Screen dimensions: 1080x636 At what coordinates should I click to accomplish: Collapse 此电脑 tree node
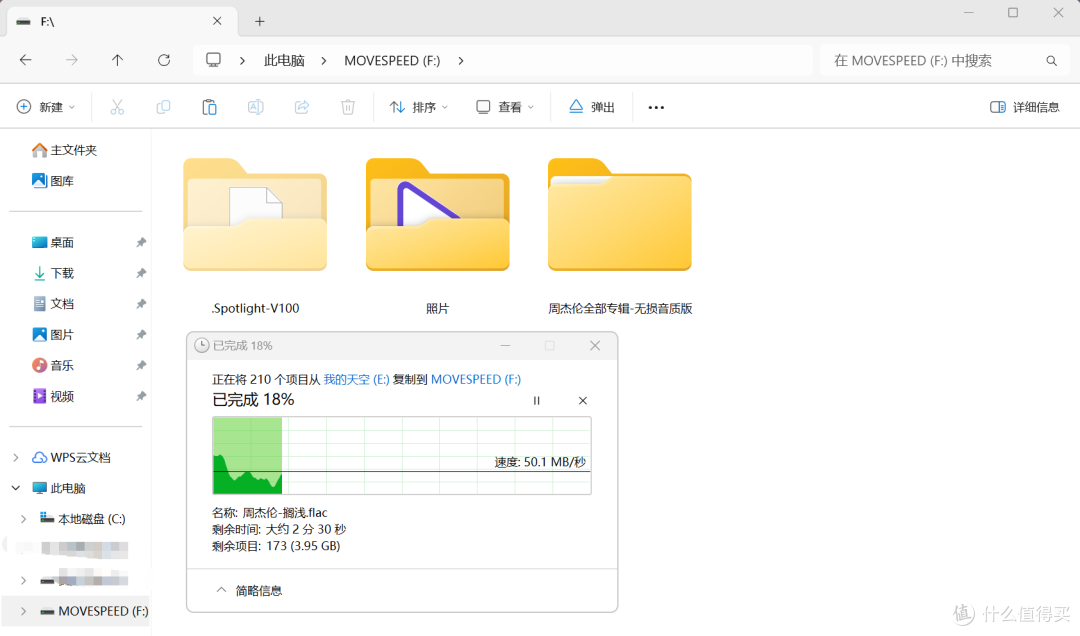click(x=16, y=488)
